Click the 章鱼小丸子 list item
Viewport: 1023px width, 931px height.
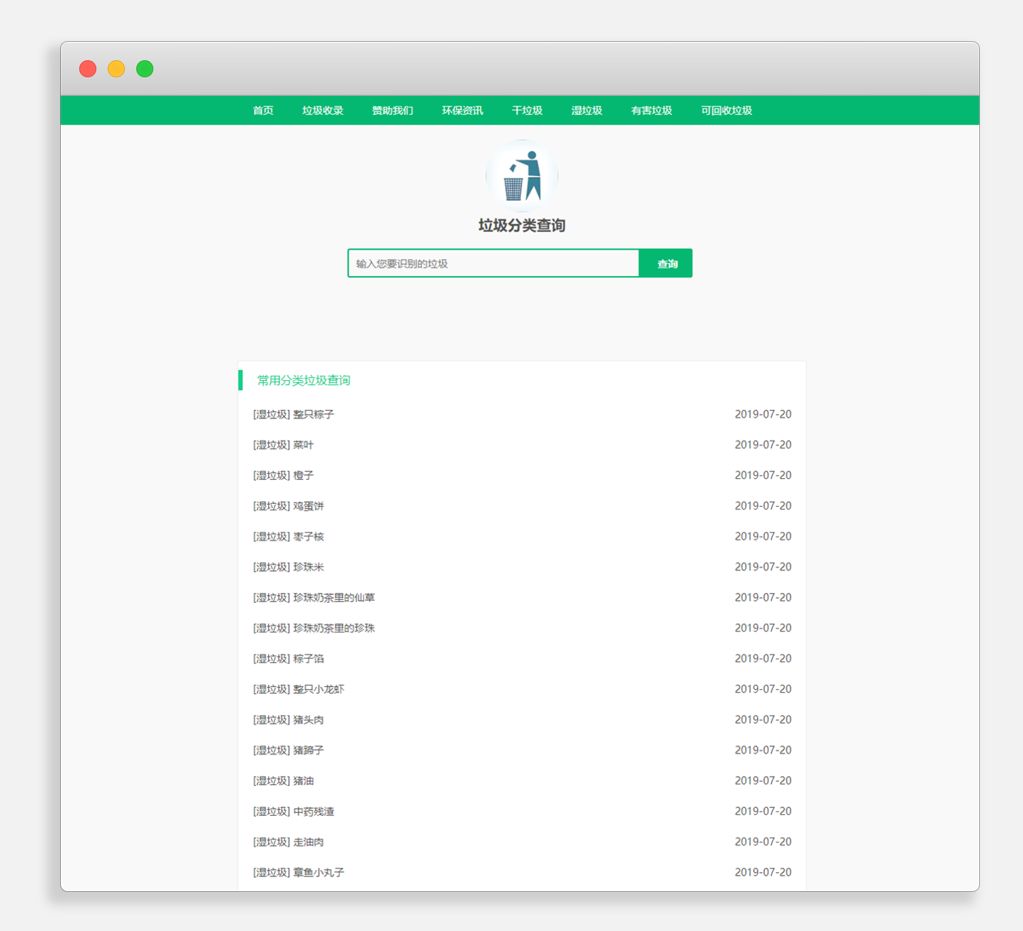click(x=299, y=873)
